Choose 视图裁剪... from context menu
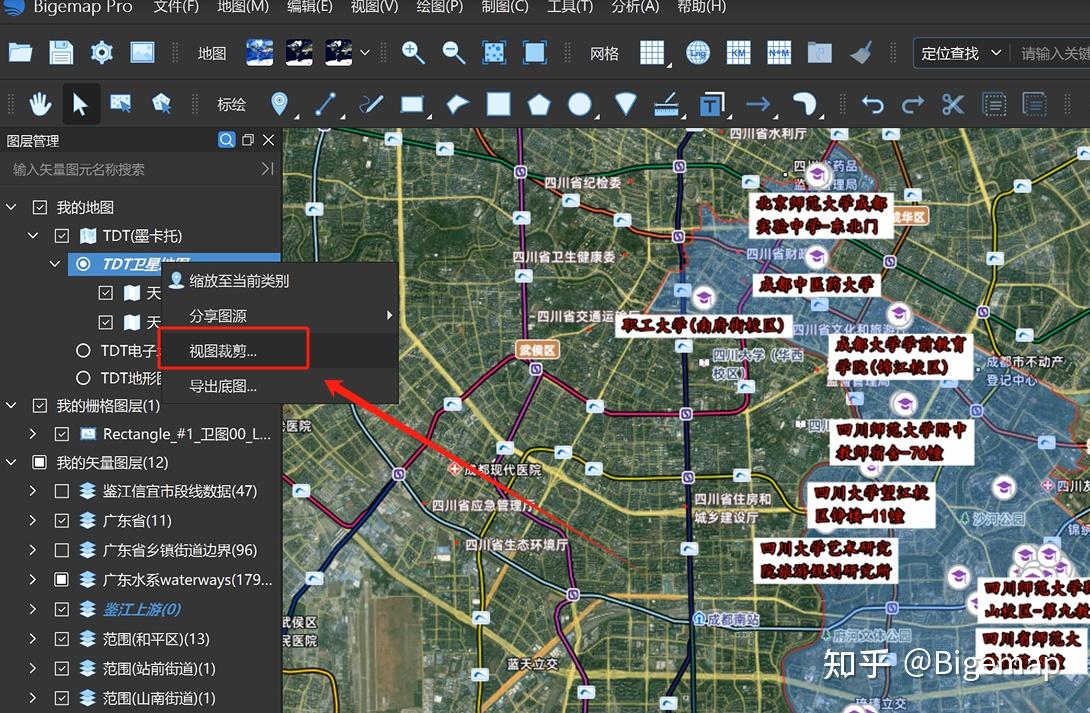The height and width of the screenshot is (713, 1090). (x=279, y=351)
